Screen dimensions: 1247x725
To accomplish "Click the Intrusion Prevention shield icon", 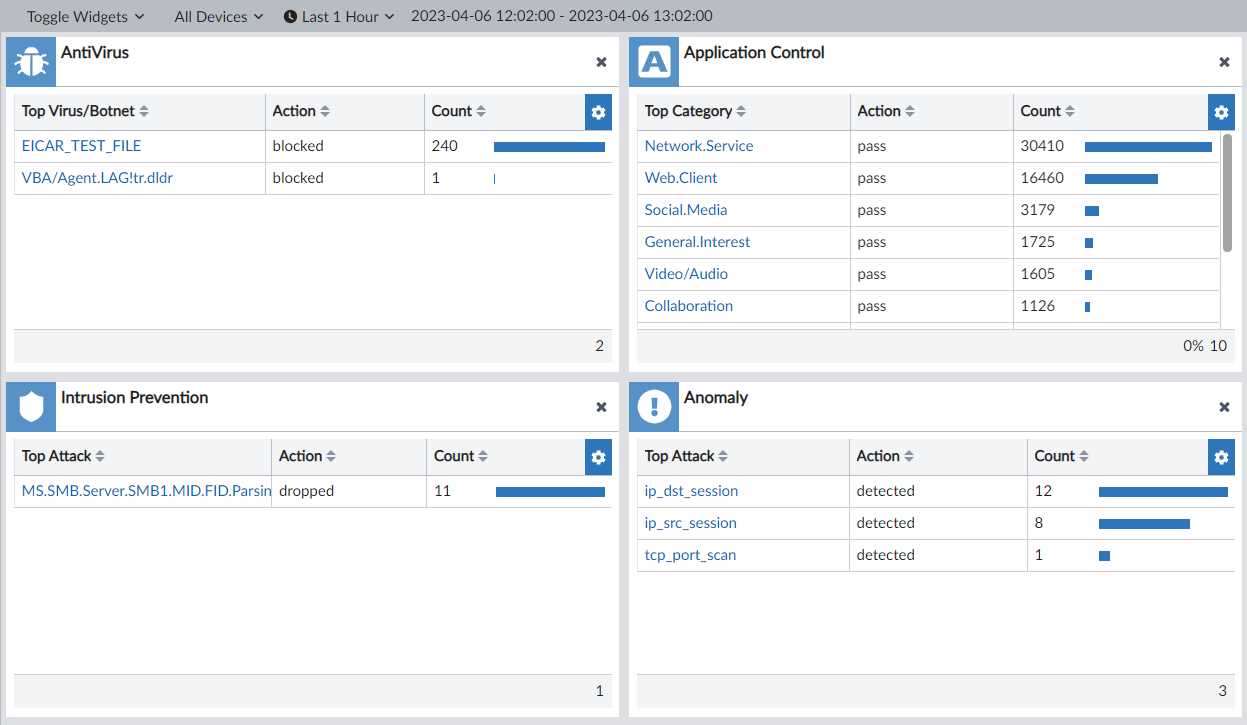I will (30, 406).
